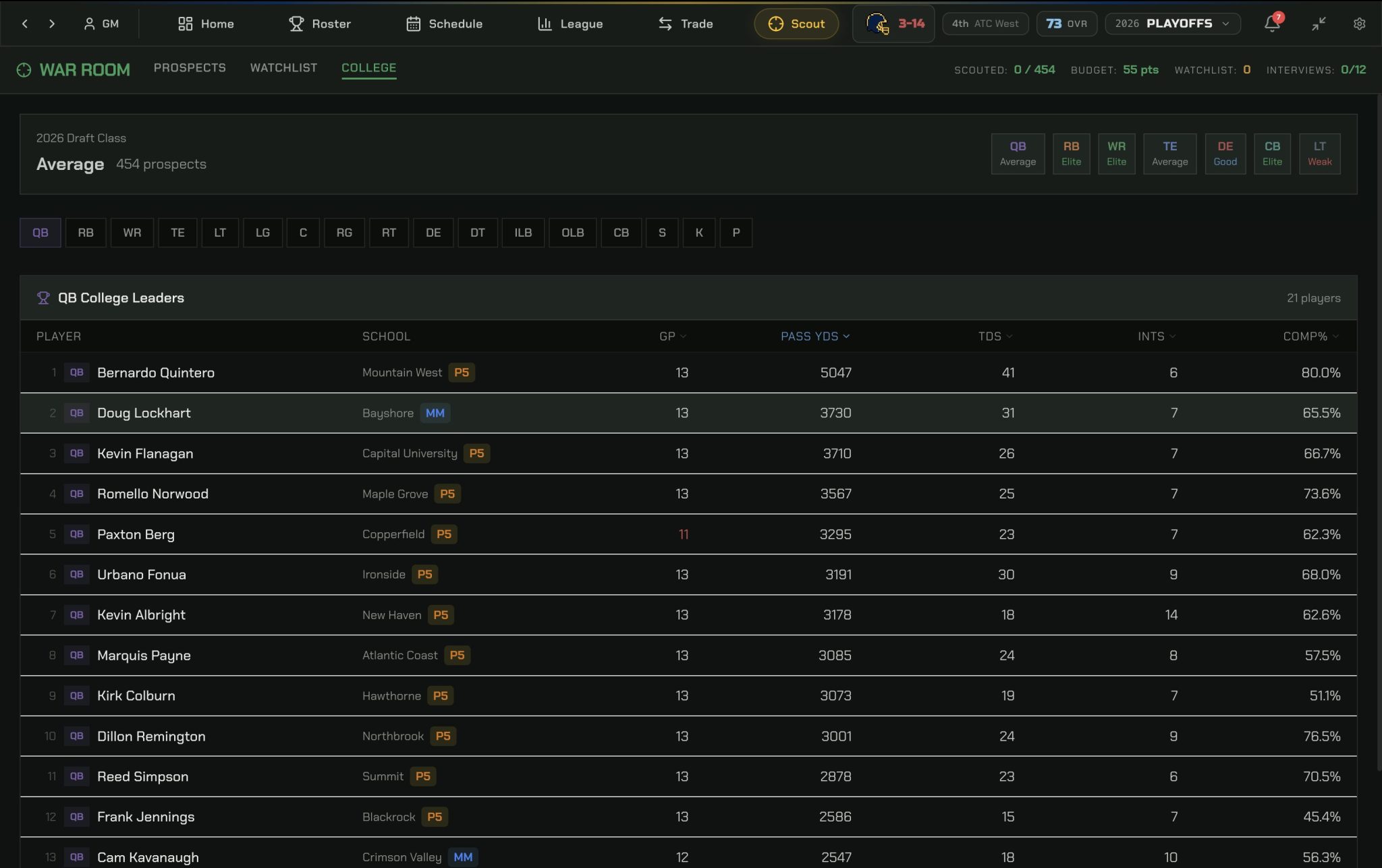The image size is (1382, 868).
Task: Go back with left chevron arrow
Action: pos(25,24)
